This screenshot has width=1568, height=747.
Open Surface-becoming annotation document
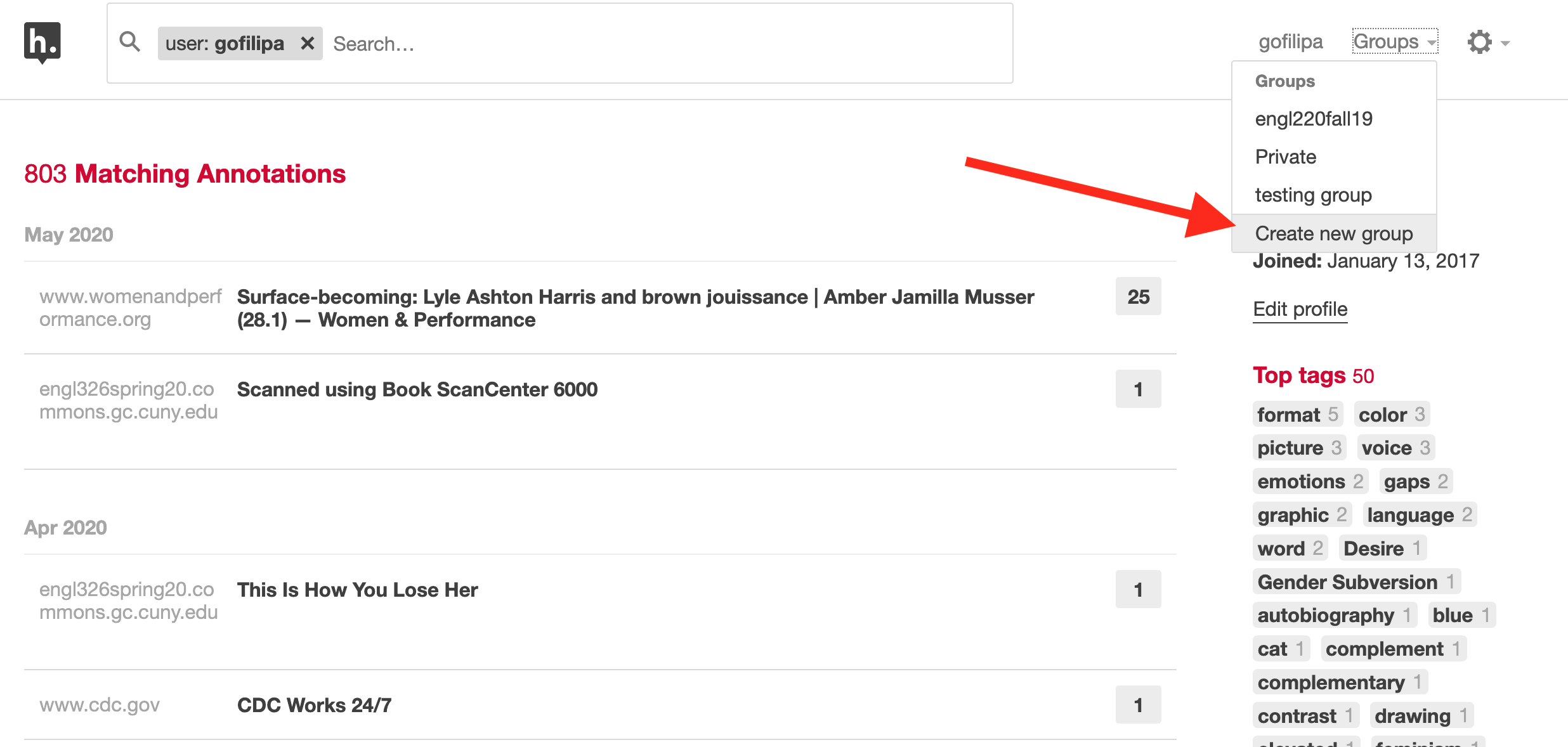[635, 308]
